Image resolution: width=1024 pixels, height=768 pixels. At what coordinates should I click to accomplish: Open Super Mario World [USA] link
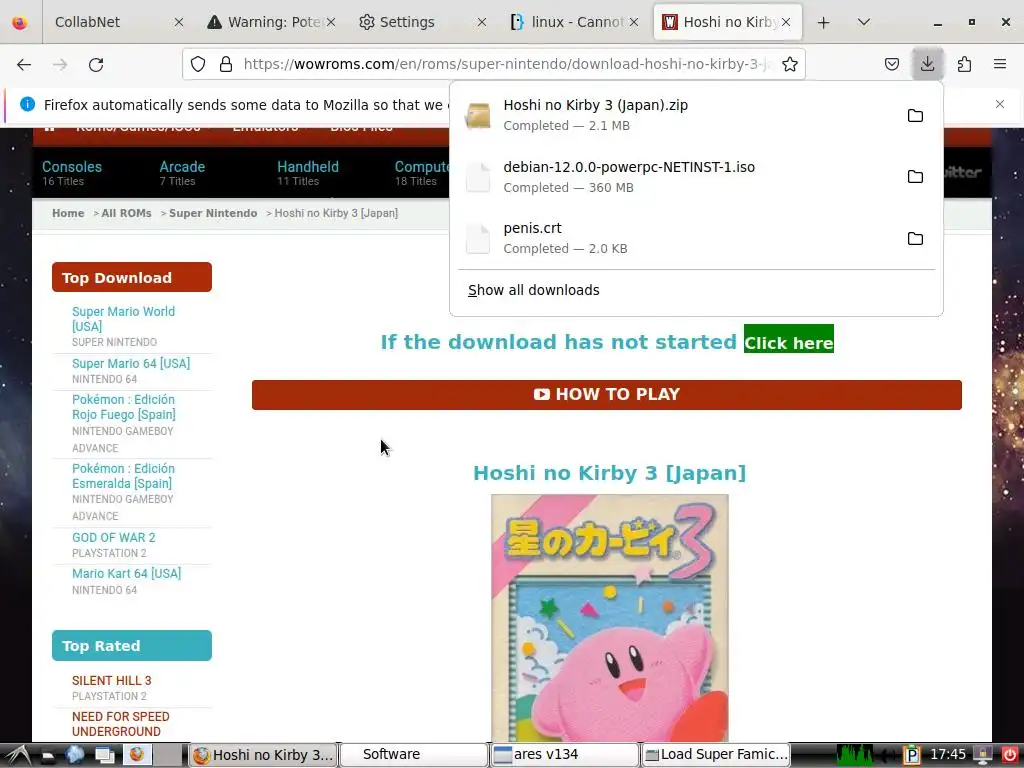[x=123, y=319]
